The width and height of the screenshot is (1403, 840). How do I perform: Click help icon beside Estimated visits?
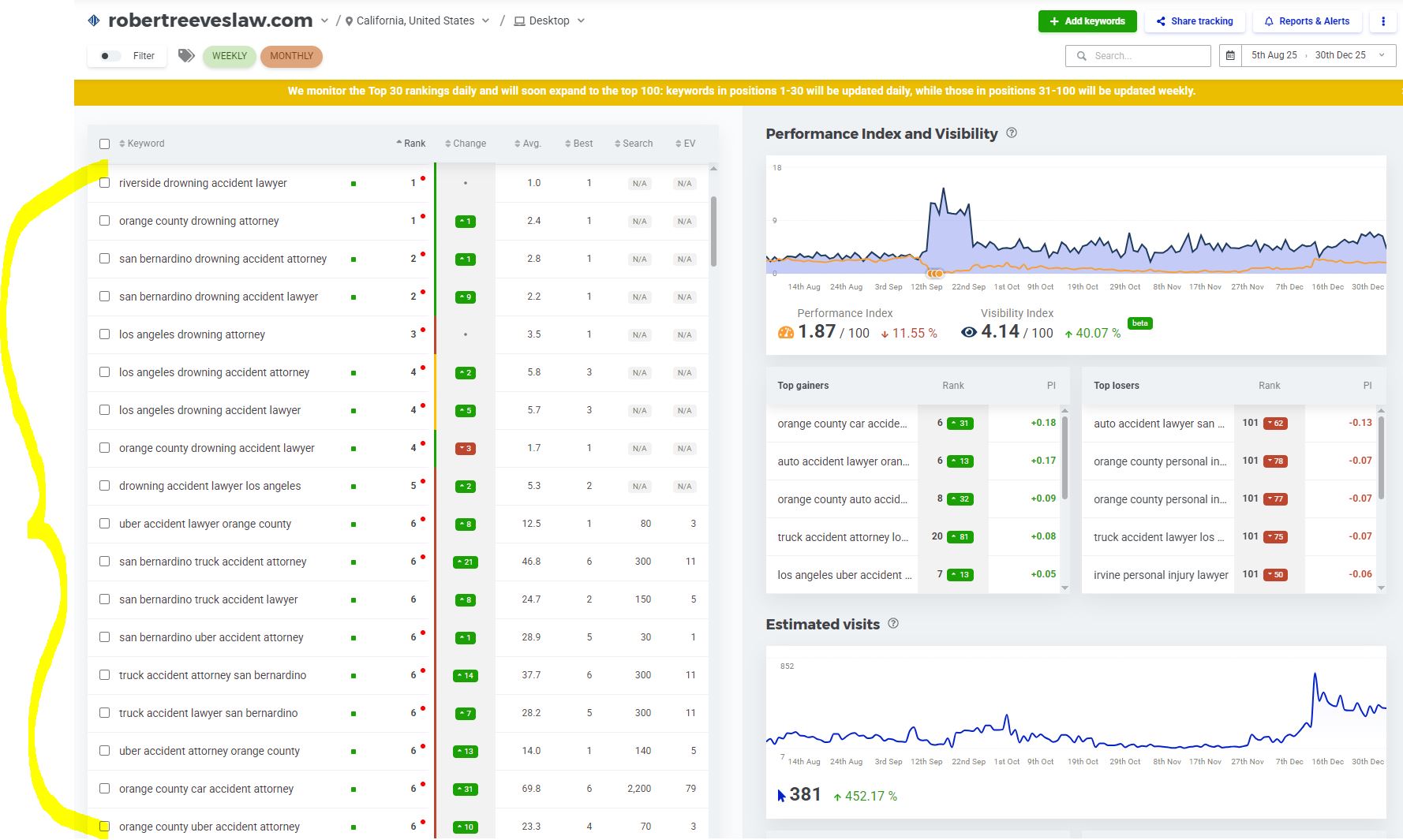(x=893, y=623)
